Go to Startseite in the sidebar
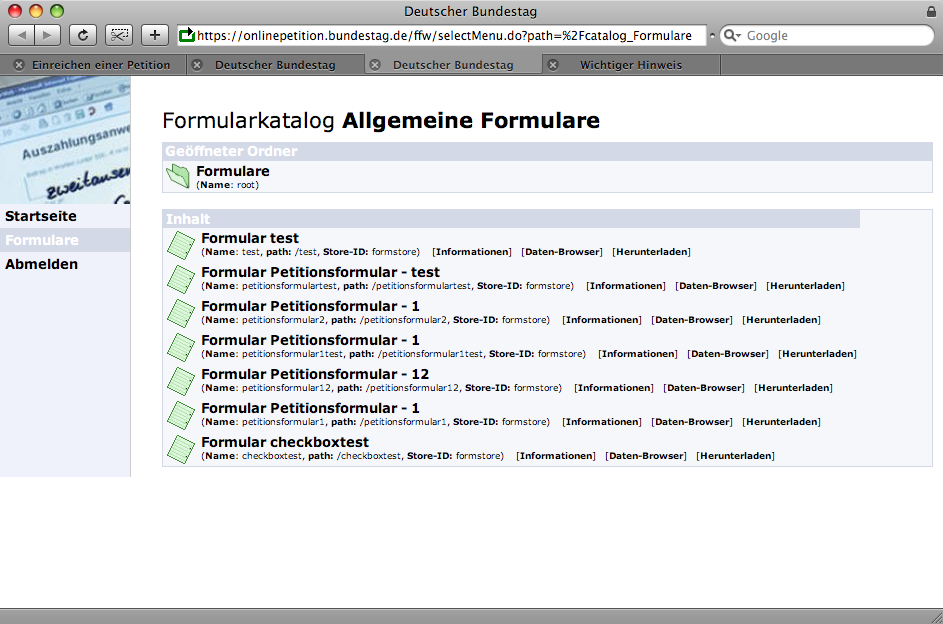The image size is (943, 624). (x=41, y=216)
